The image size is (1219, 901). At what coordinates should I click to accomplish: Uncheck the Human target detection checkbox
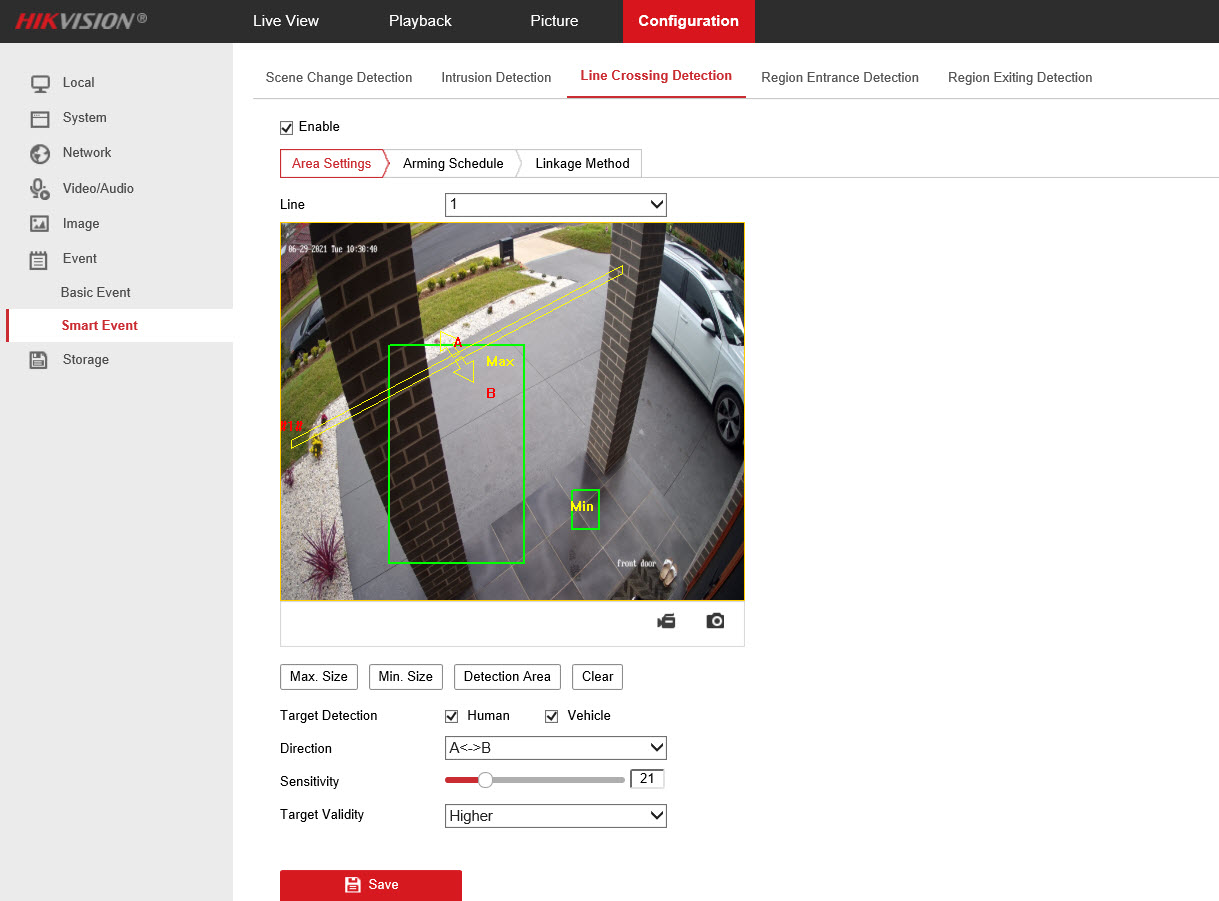click(x=452, y=716)
